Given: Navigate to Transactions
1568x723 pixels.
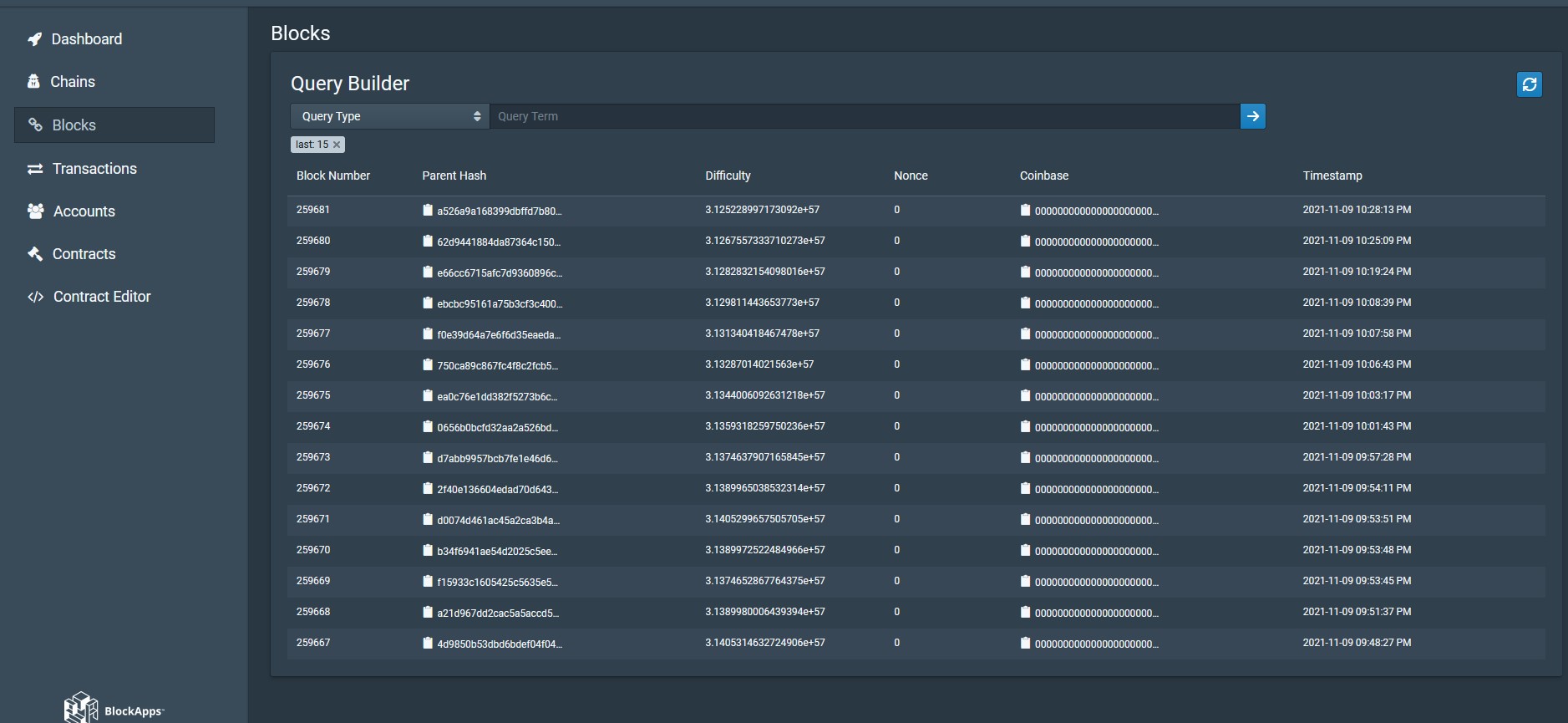Looking at the screenshot, I should [94, 169].
